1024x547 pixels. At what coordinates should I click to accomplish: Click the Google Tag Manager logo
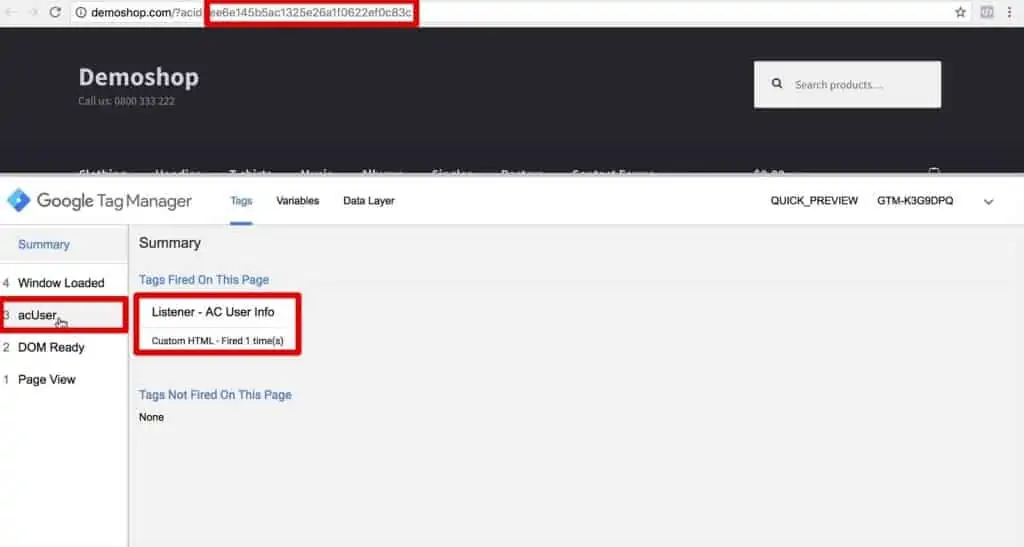point(100,200)
